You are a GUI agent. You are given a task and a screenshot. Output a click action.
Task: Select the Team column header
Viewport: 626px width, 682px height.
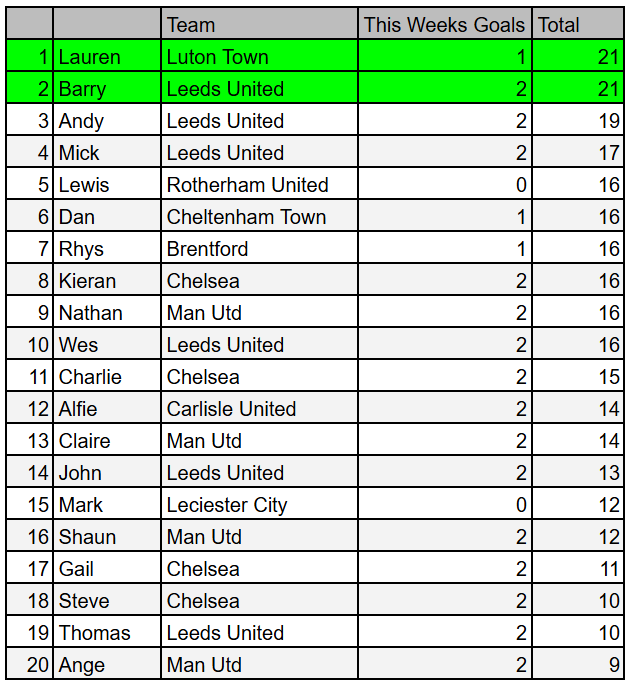click(x=259, y=23)
